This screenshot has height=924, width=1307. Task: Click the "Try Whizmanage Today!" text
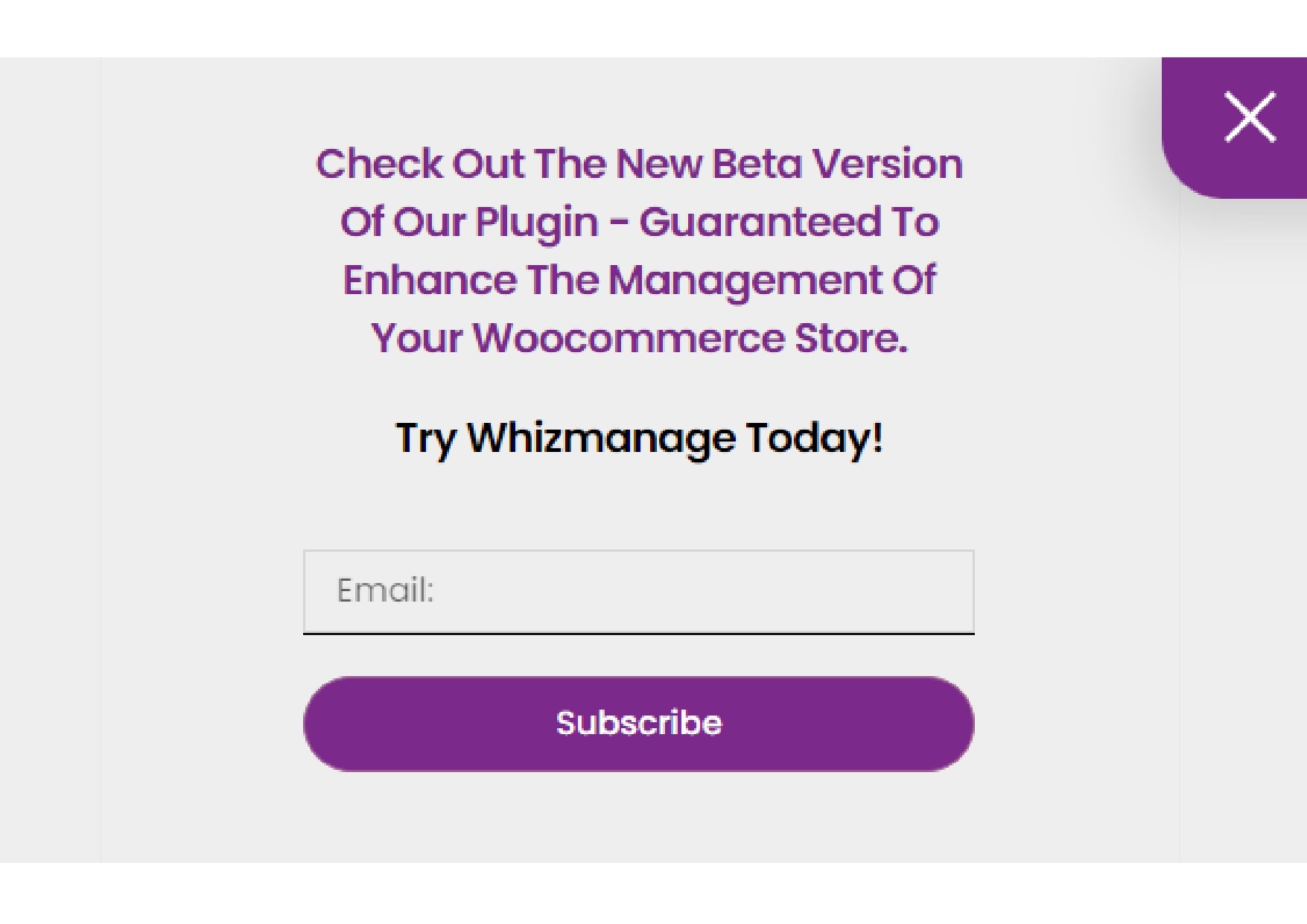click(639, 438)
